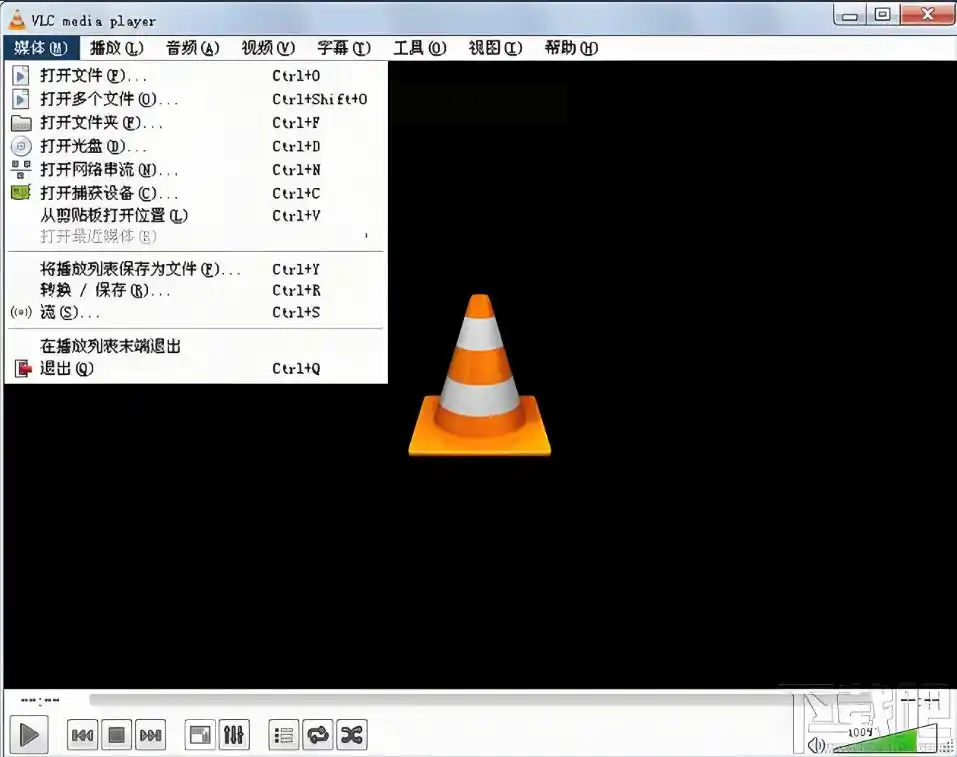Click the folder icon for 打开文件夹
Screen dimensions: 957x757
point(21,123)
